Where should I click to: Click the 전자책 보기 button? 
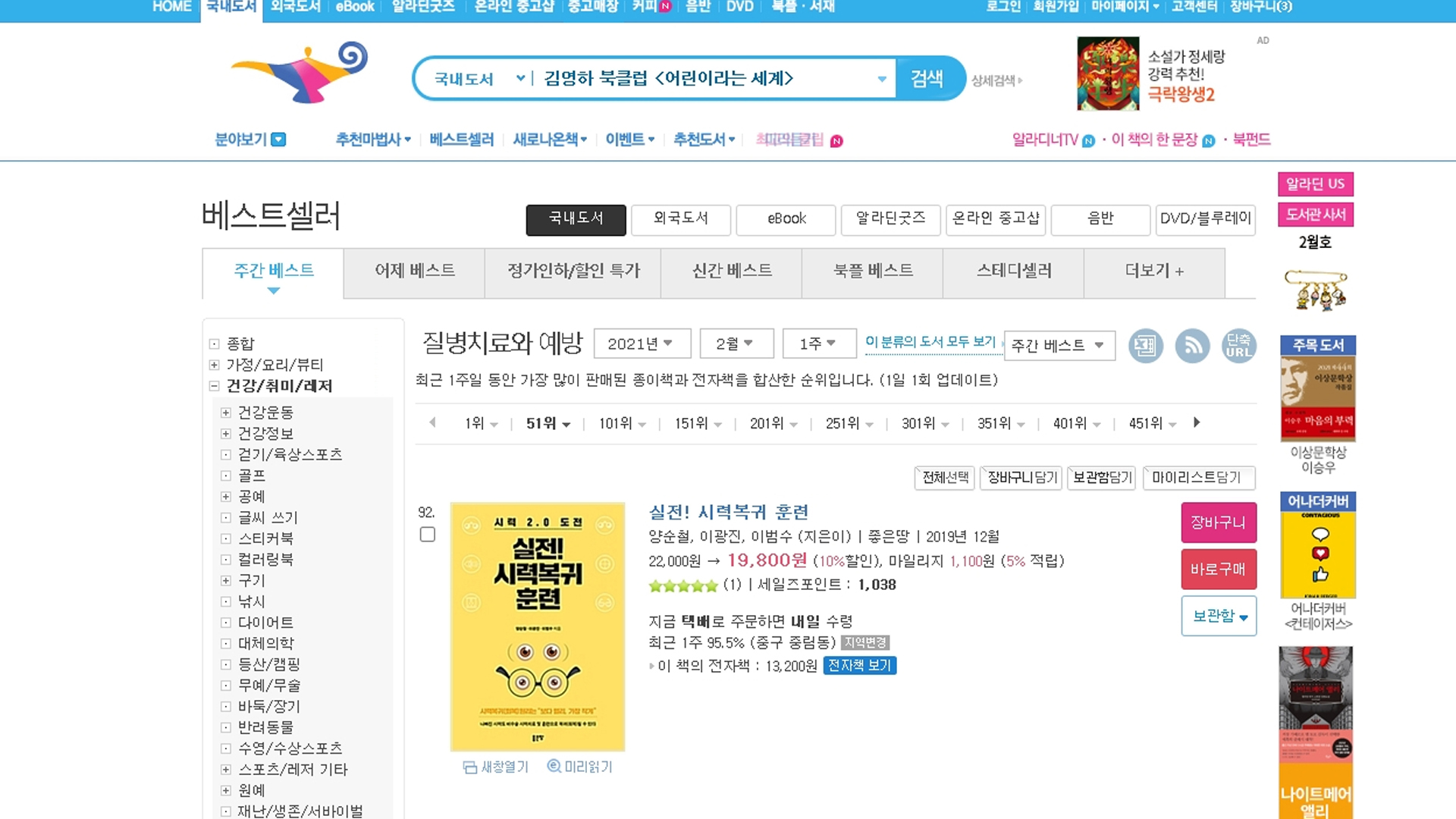click(859, 665)
